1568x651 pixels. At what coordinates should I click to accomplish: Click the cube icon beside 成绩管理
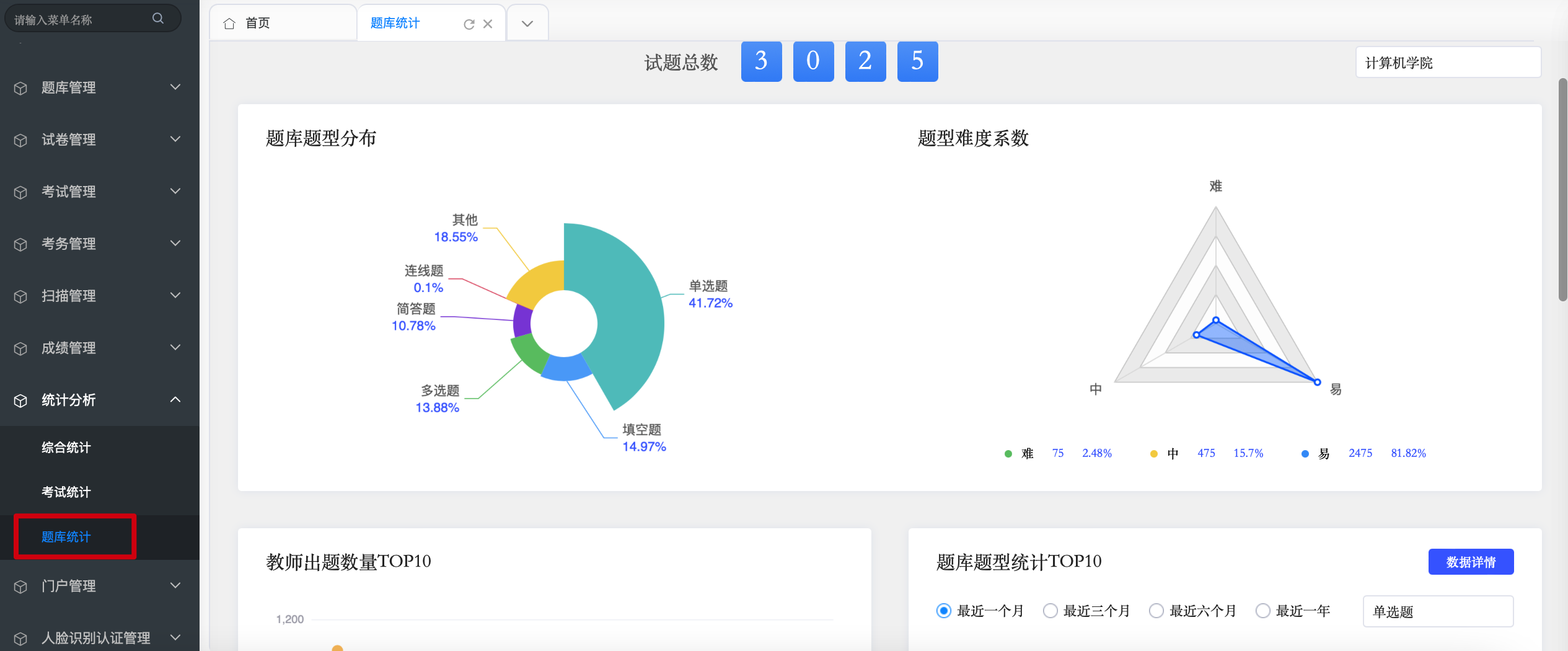pyautogui.click(x=20, y=348)
